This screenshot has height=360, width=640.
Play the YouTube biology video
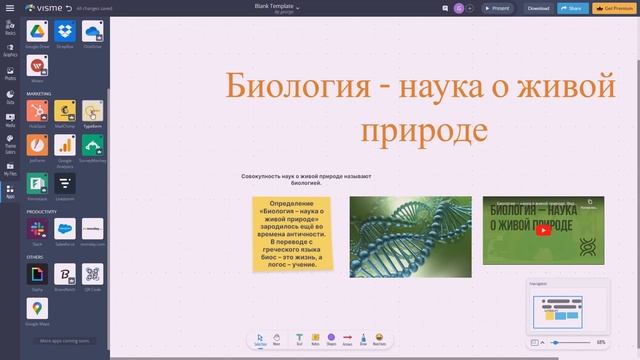[543, 231]
